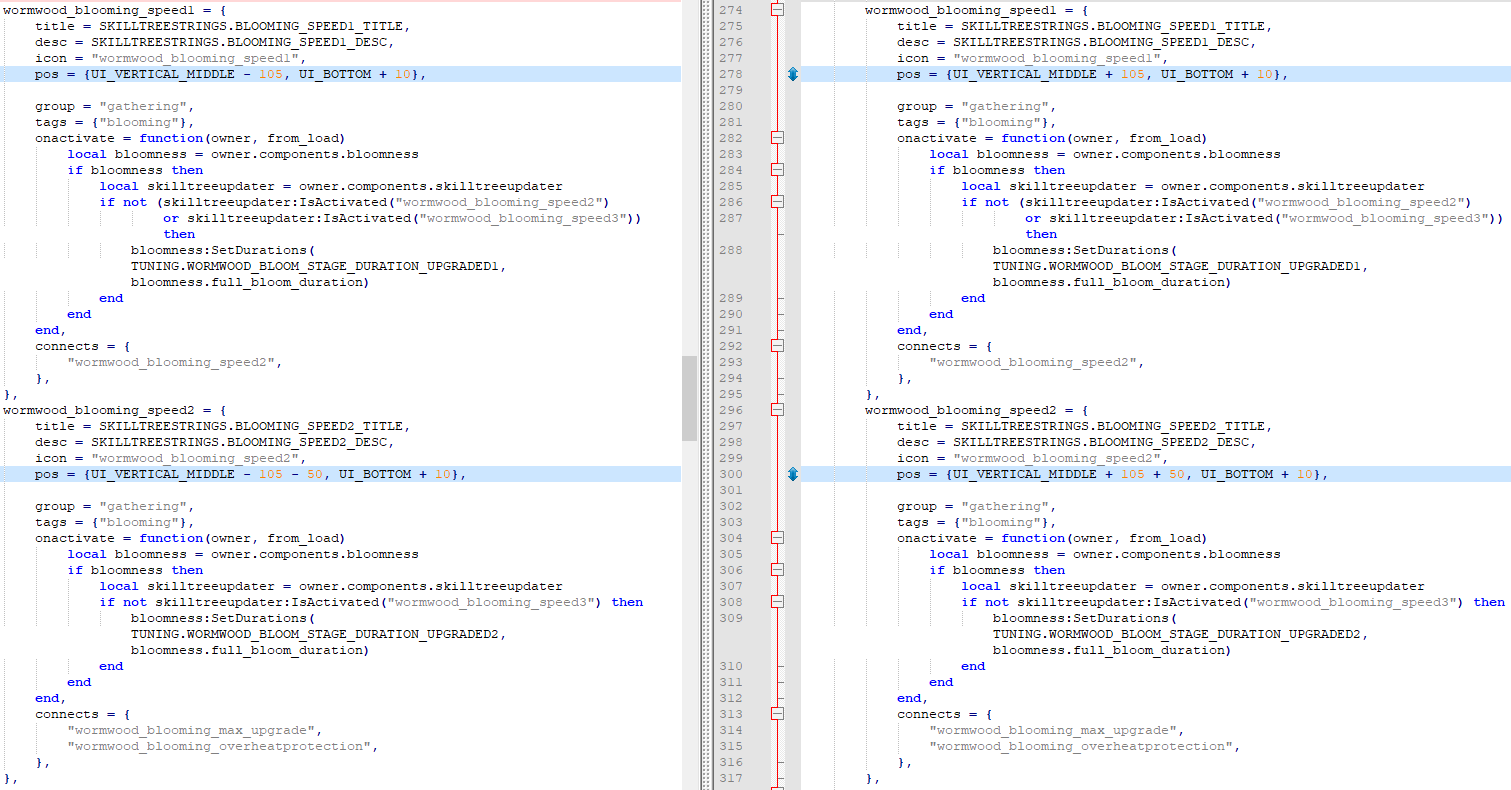Image resolution: width=1511 pixels, height=790 pixels.
Task: Click the changed-line marker icon on line 278
Action: tap(793, 74)
